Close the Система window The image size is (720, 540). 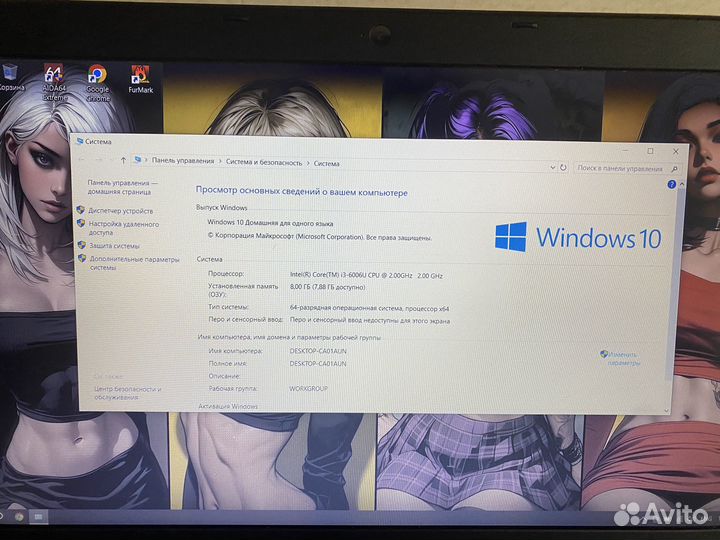pos(675,152)
